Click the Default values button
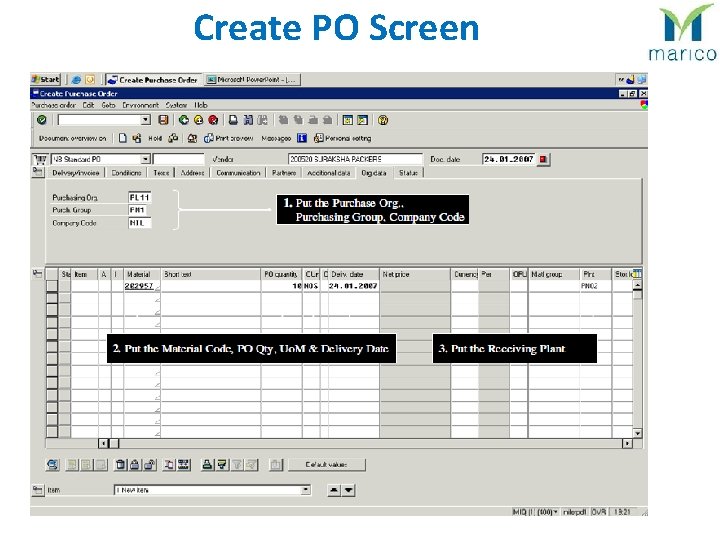 326,465
